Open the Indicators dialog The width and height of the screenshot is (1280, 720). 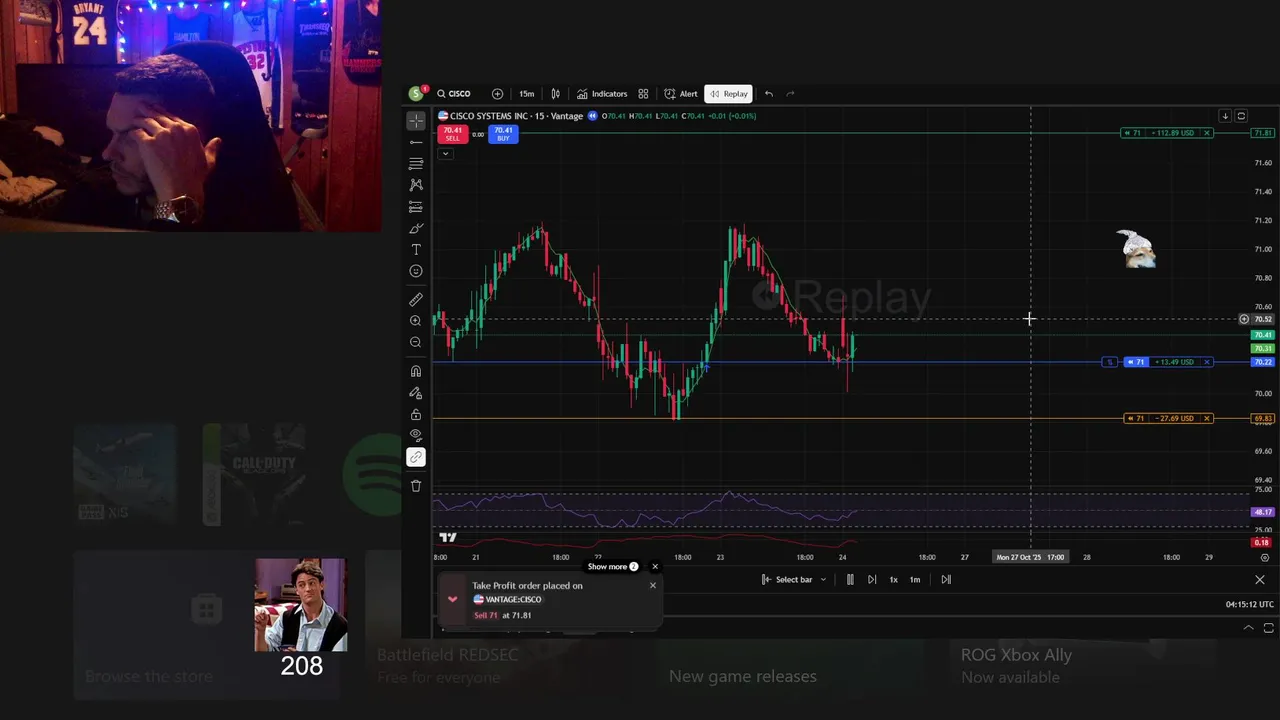click(602, 94)
